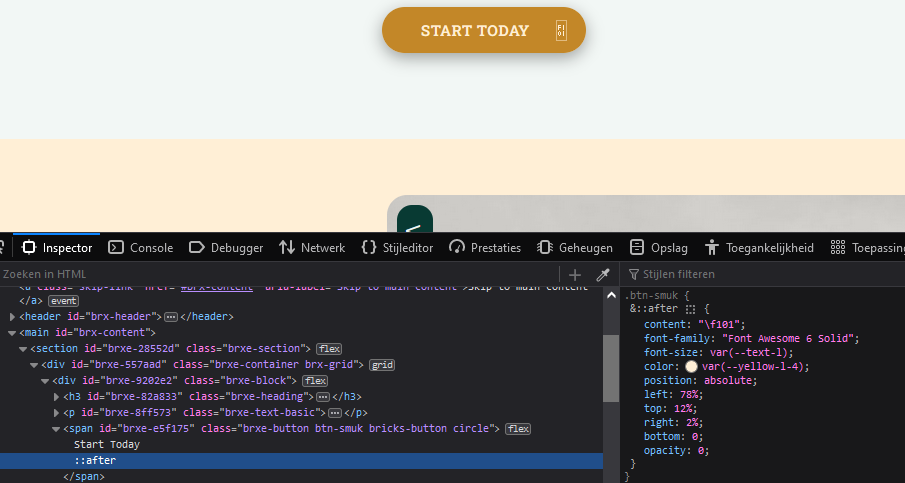Click the left 78% value
Screen dimensions: 905x483
point(689,394)
